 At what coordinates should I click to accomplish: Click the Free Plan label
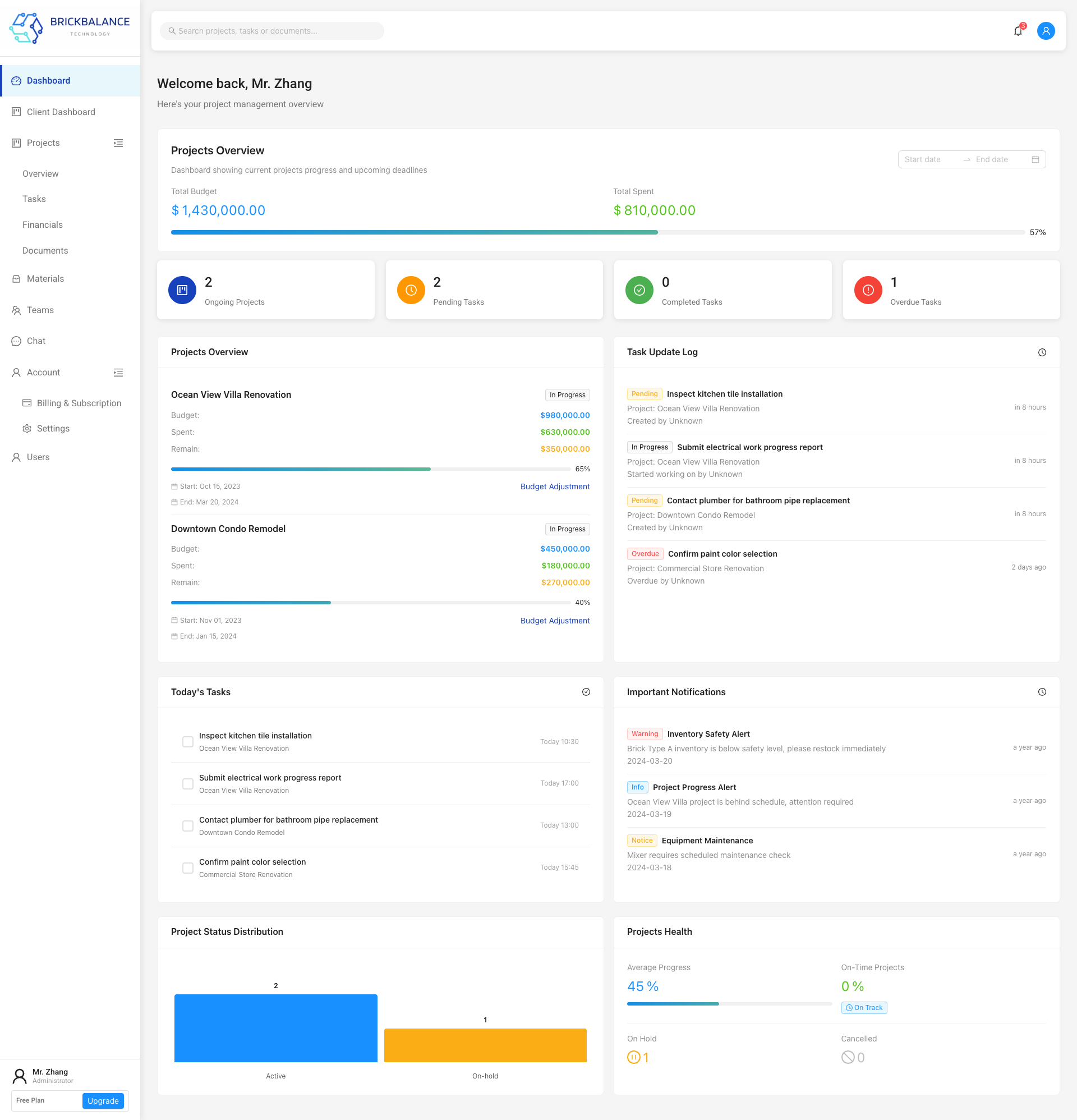(x=30, y=1100)
